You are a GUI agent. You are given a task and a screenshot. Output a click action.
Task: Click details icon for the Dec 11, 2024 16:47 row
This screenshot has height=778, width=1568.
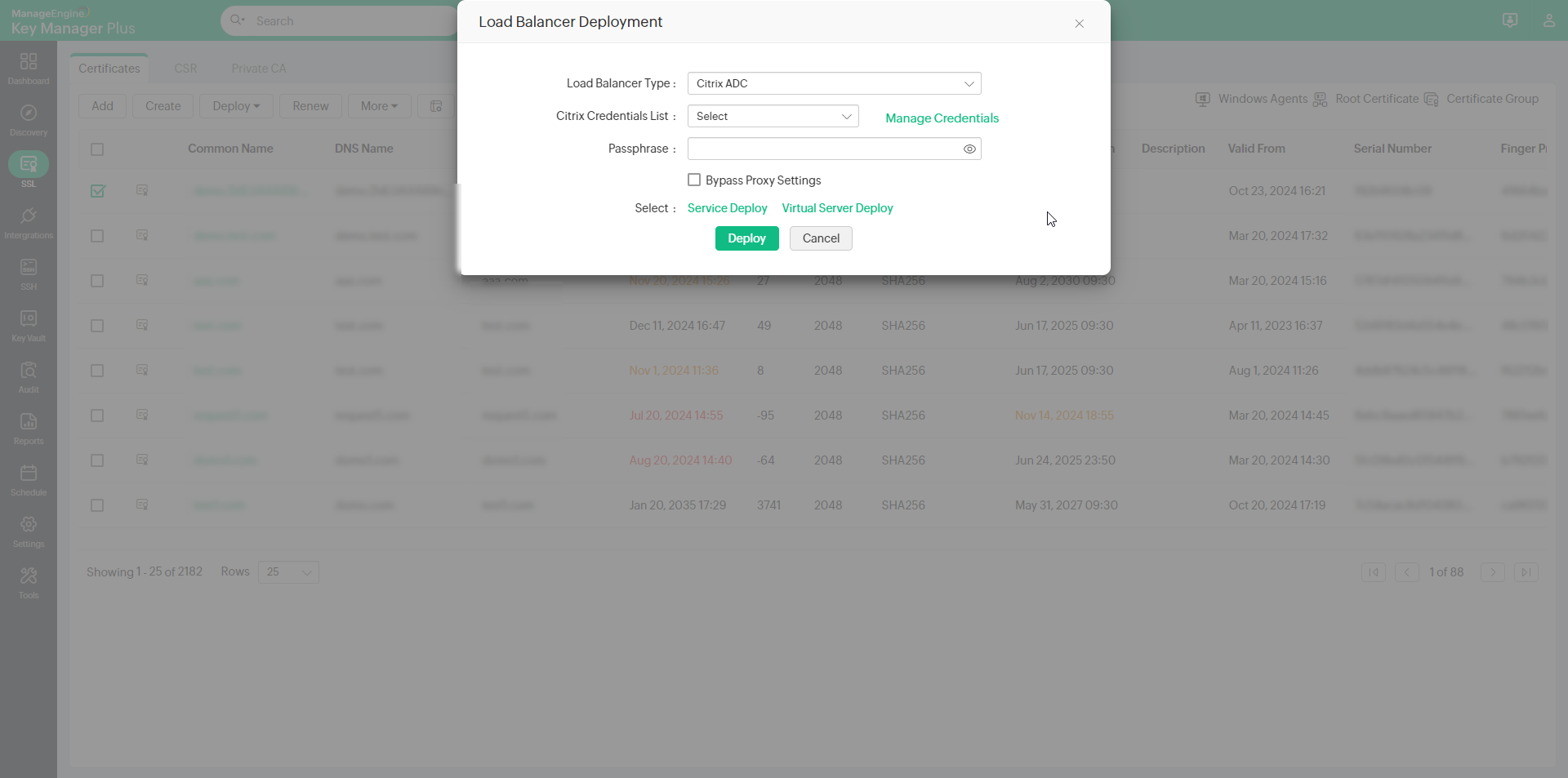tap(142, 326)
